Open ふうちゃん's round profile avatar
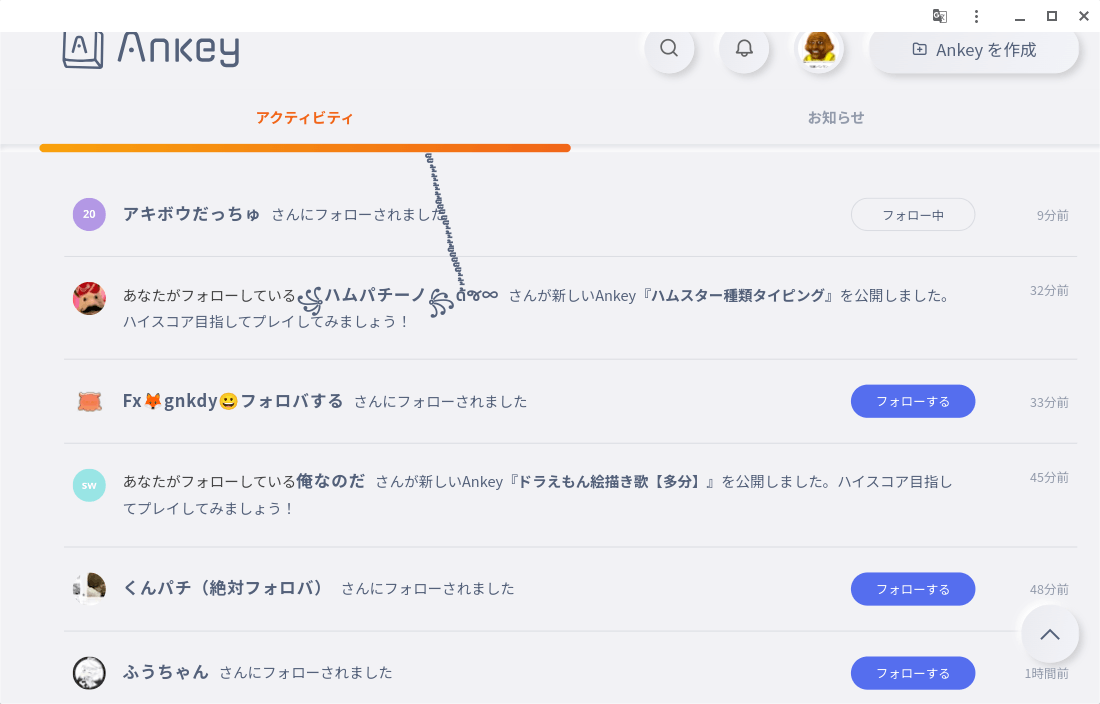Viewport: 1100px width, 704px height. [89, 673]
